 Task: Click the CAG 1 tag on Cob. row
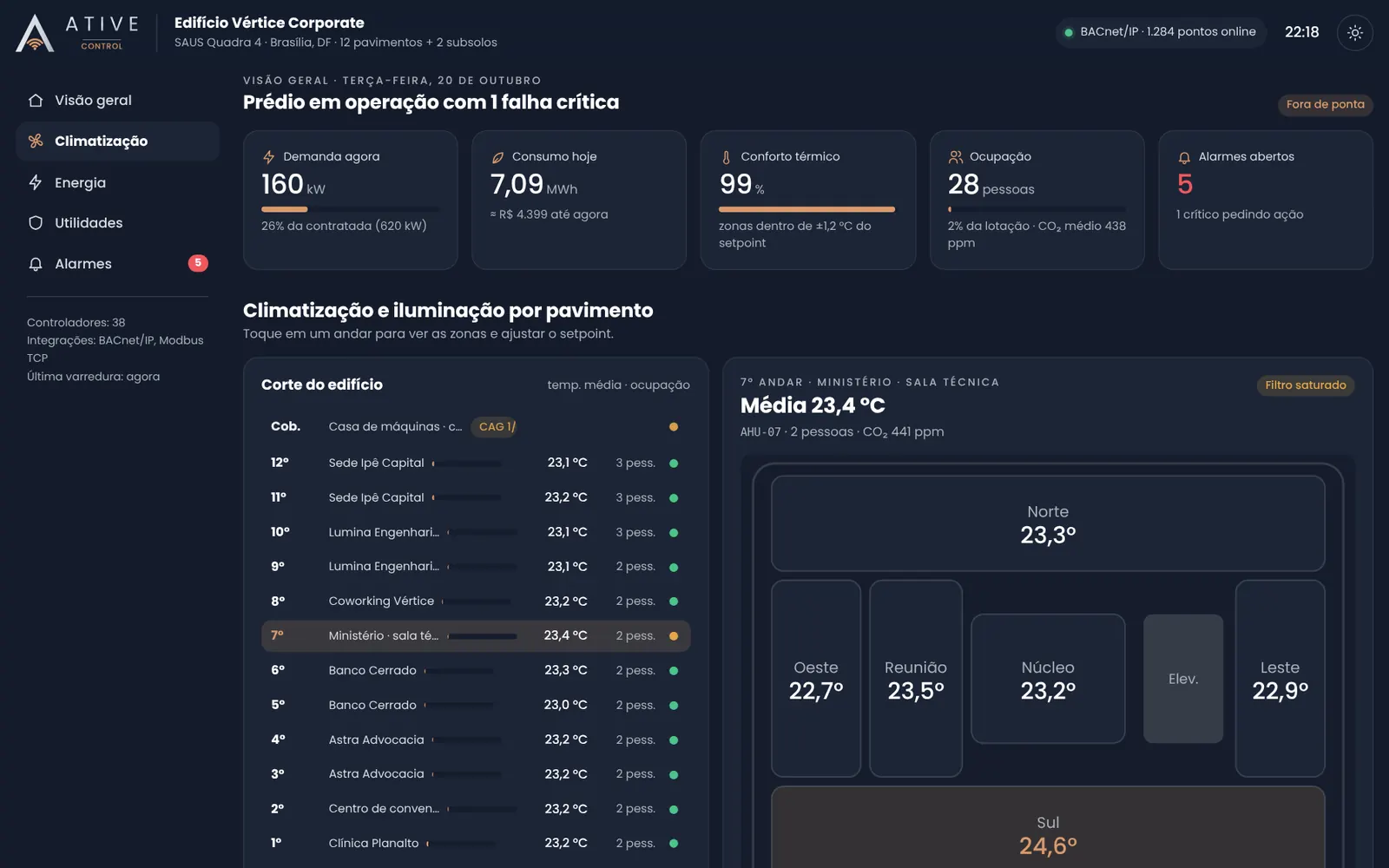click(494, 427)
